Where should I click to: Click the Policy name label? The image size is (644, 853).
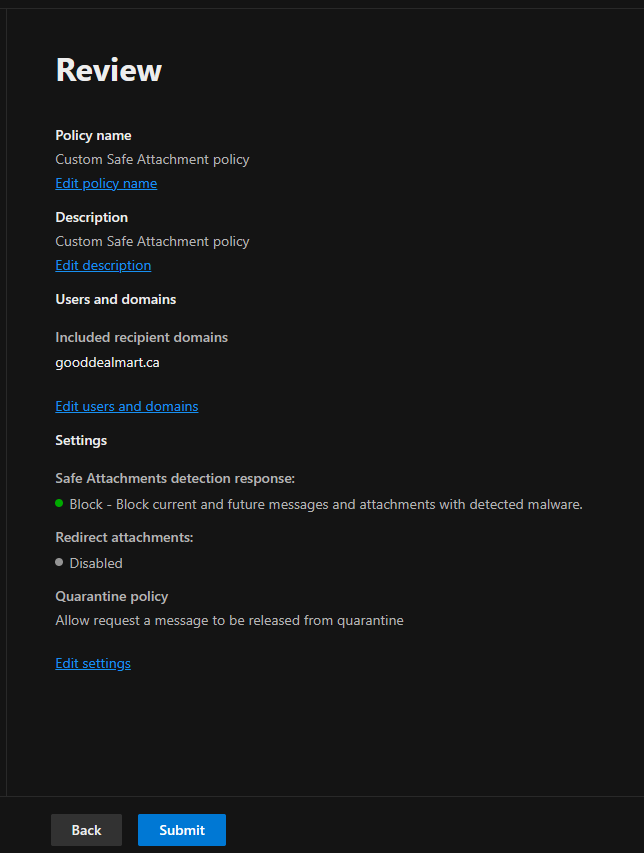[x=94, y=135]
